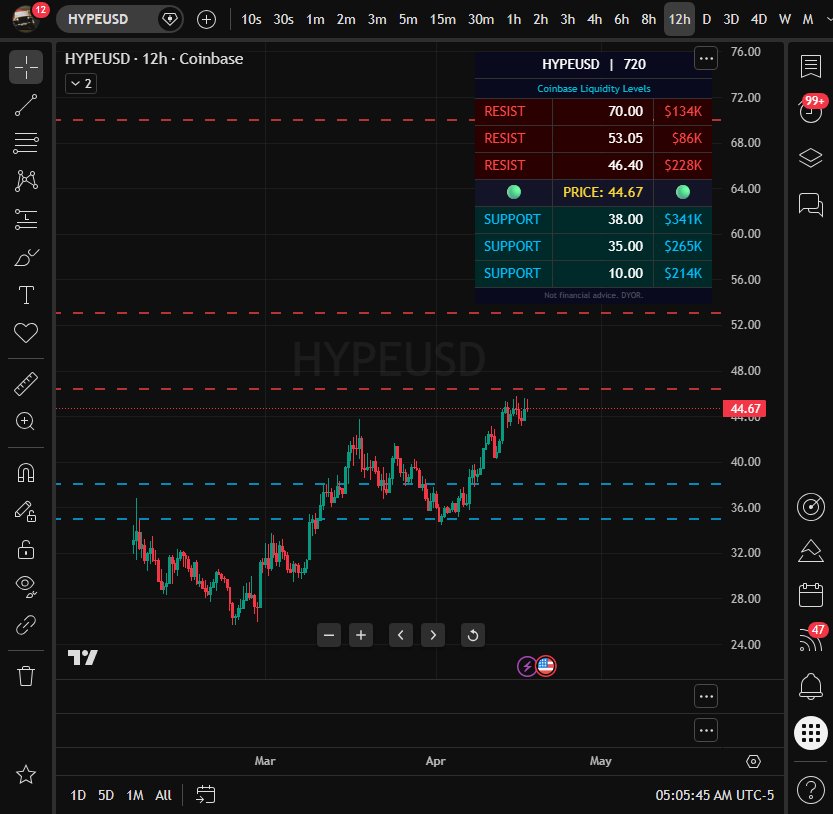Click the Remove Drawings trash icon
The height and width of the screenshot is (814, 833).
point(25,675)
